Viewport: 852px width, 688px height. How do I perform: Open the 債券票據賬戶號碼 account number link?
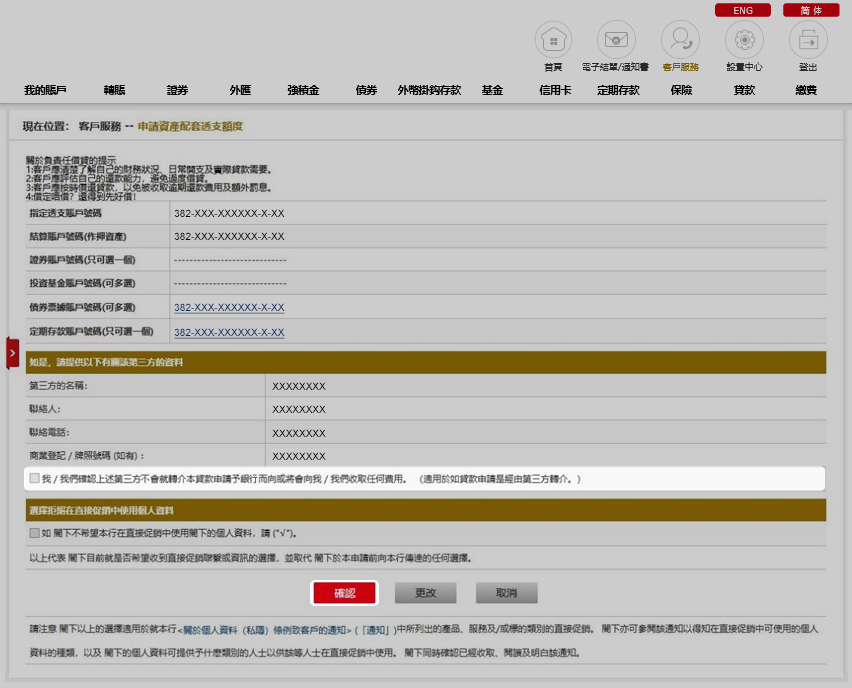click(x=229, y=308)
